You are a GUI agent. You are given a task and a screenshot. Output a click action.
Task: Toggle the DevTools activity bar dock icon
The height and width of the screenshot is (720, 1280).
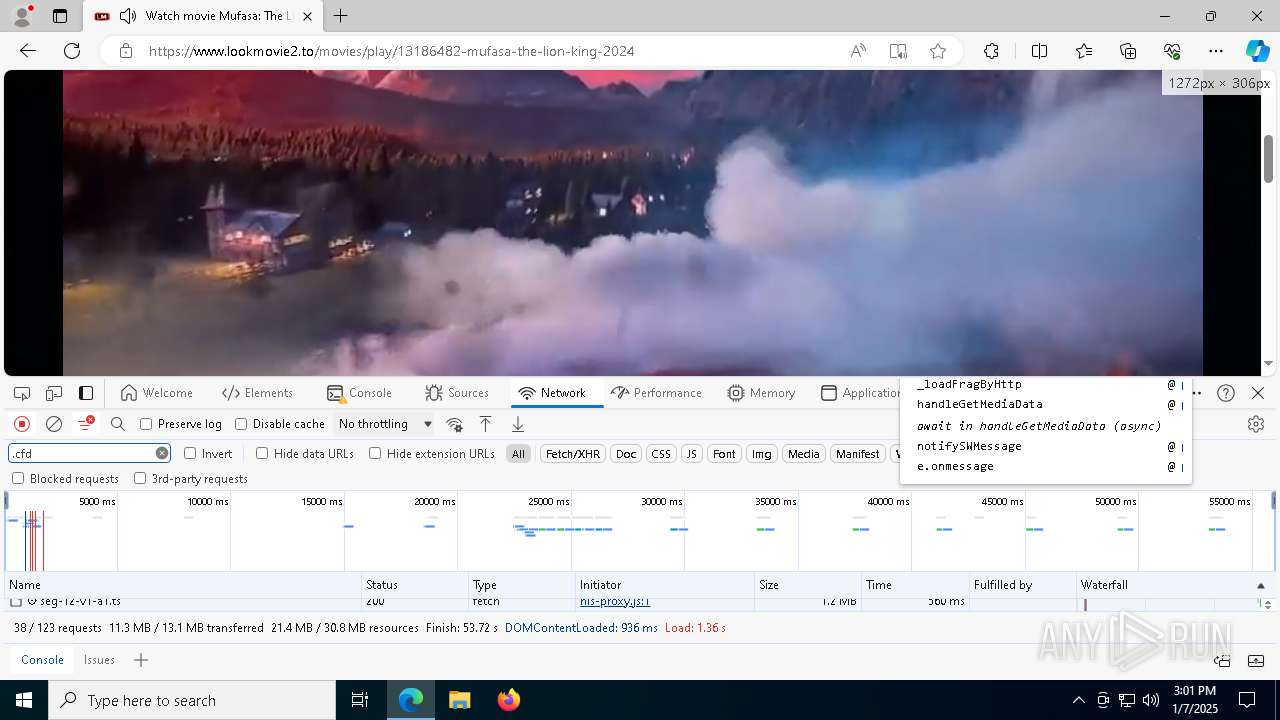tap(86, 393)
